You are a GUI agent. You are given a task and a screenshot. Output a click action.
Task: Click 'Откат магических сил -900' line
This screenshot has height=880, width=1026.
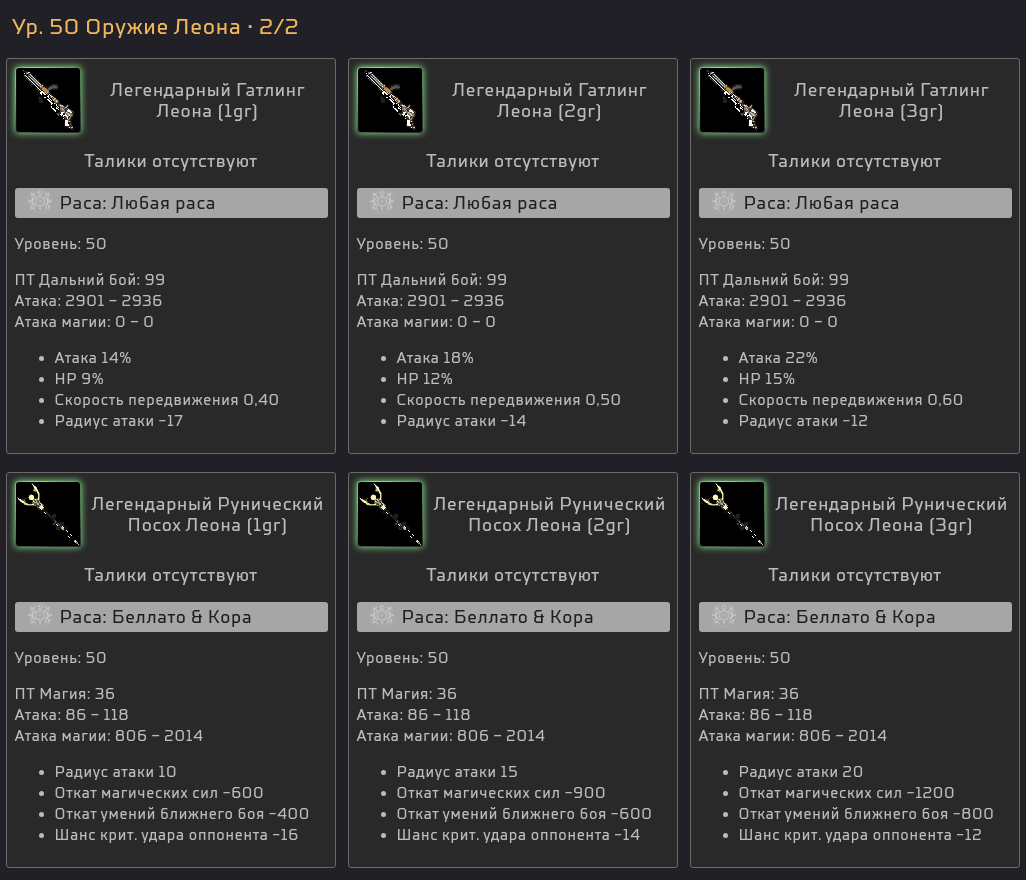(x=501, y=793)
